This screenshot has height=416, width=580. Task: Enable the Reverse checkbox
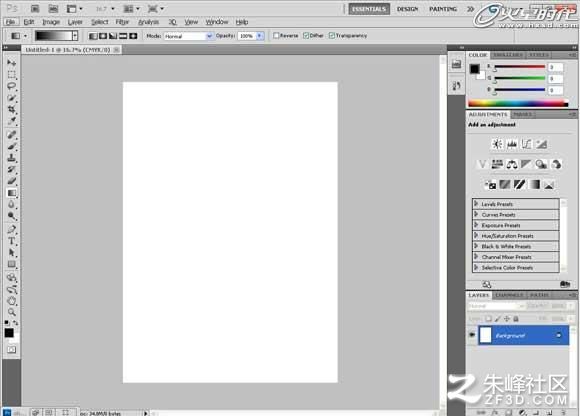[x=276, y=35]
